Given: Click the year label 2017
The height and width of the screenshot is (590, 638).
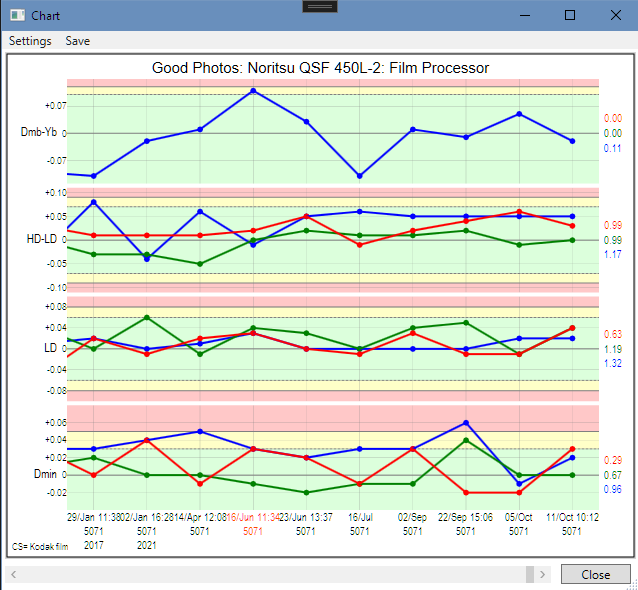Looking at the screenshot, I should (x=94, y=545).
